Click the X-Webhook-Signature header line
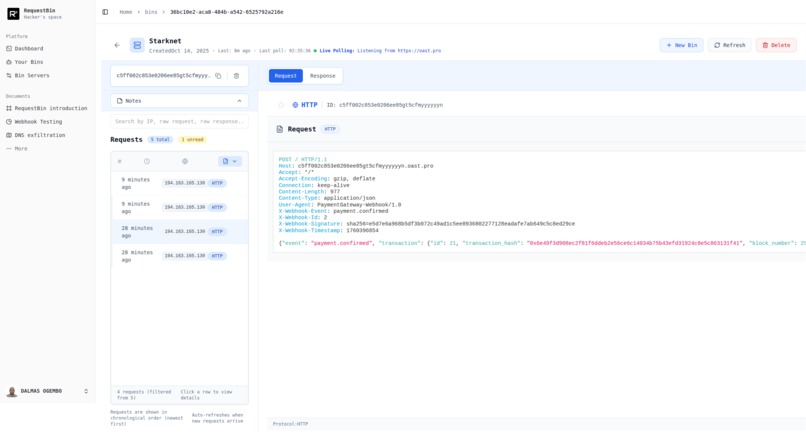The image size is (806, 439). click(x=427, y=224)
